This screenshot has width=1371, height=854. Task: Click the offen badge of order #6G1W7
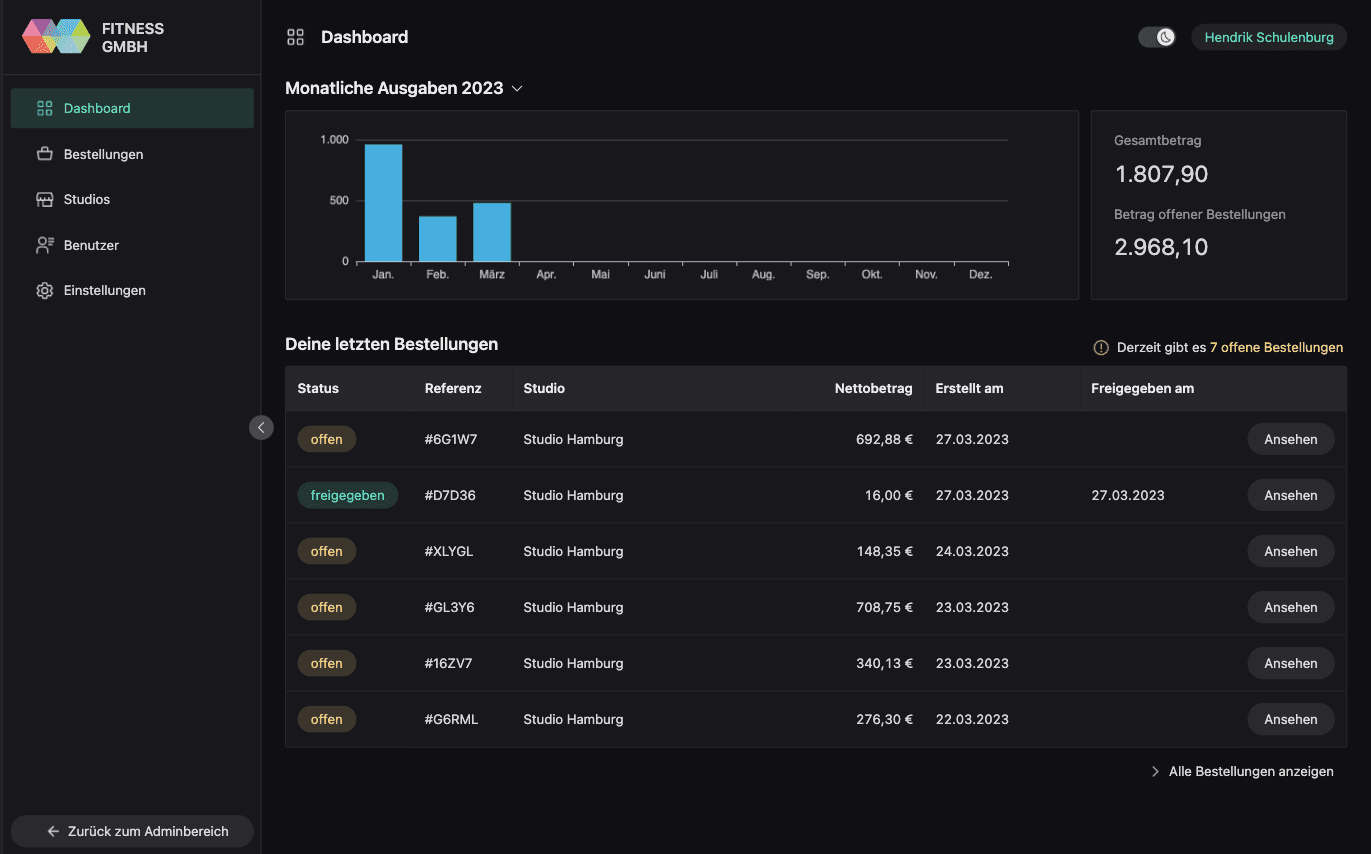[x=326, y=439]
